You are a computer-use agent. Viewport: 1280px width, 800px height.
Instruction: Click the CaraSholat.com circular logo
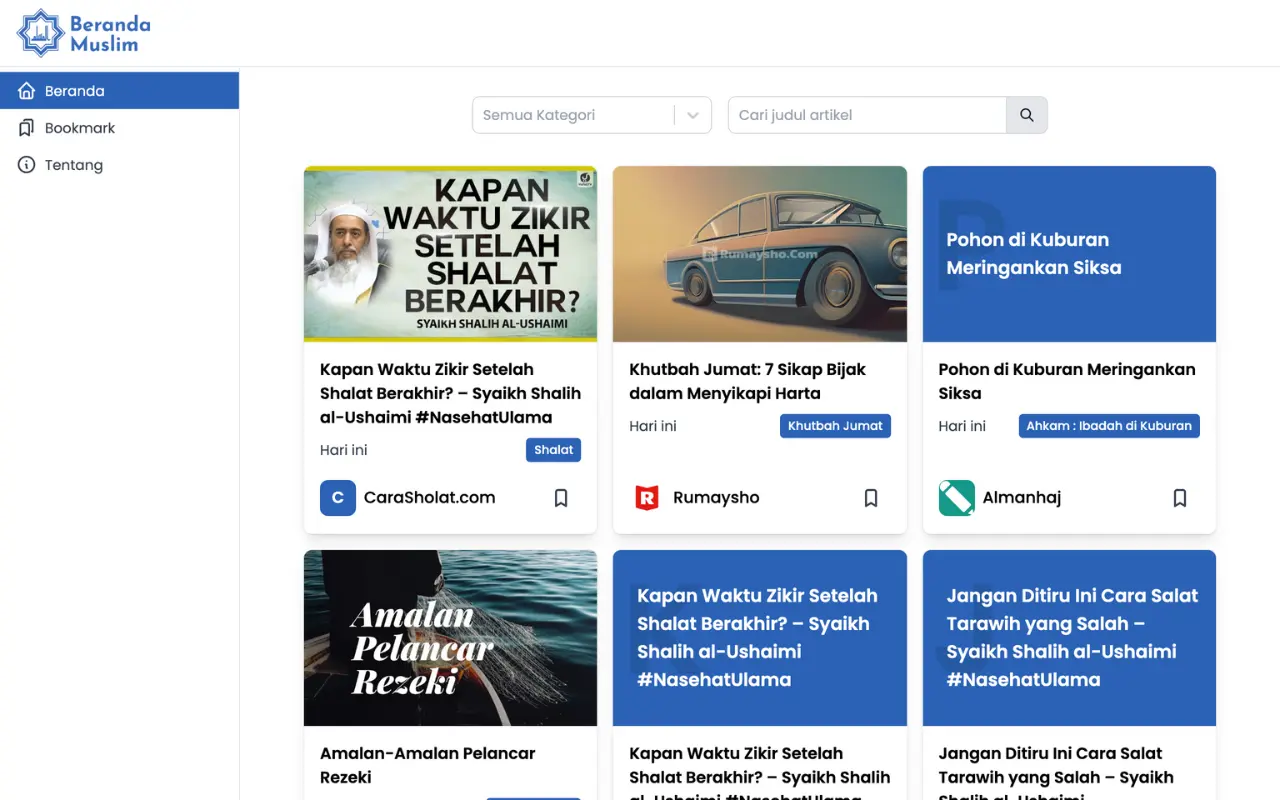(x=337, y=497)
